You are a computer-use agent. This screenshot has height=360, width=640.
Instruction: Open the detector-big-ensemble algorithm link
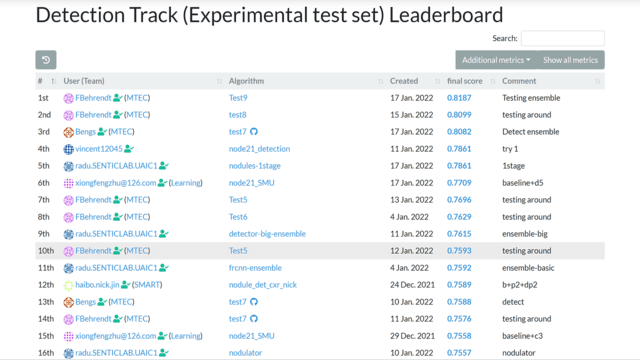point(267,234)
